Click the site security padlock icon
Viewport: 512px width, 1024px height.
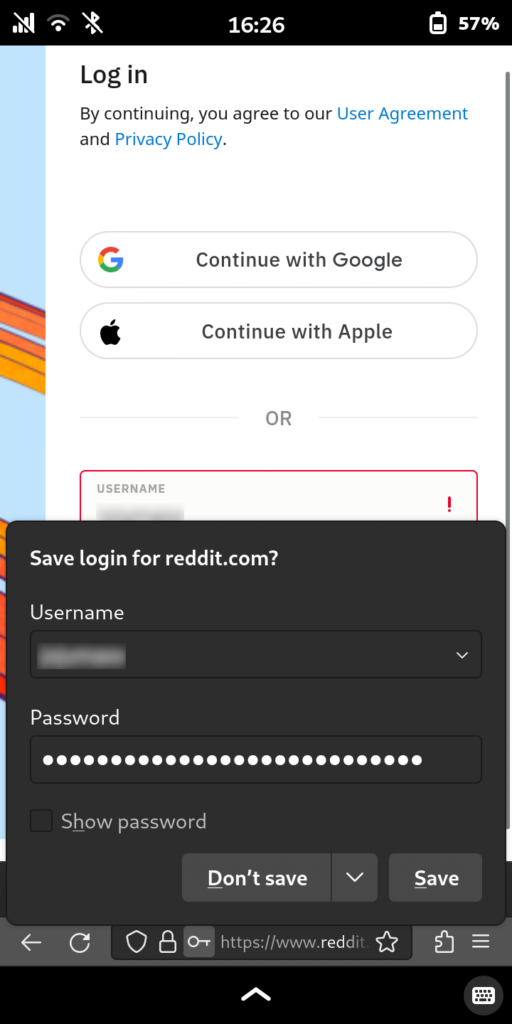point(168,942)
